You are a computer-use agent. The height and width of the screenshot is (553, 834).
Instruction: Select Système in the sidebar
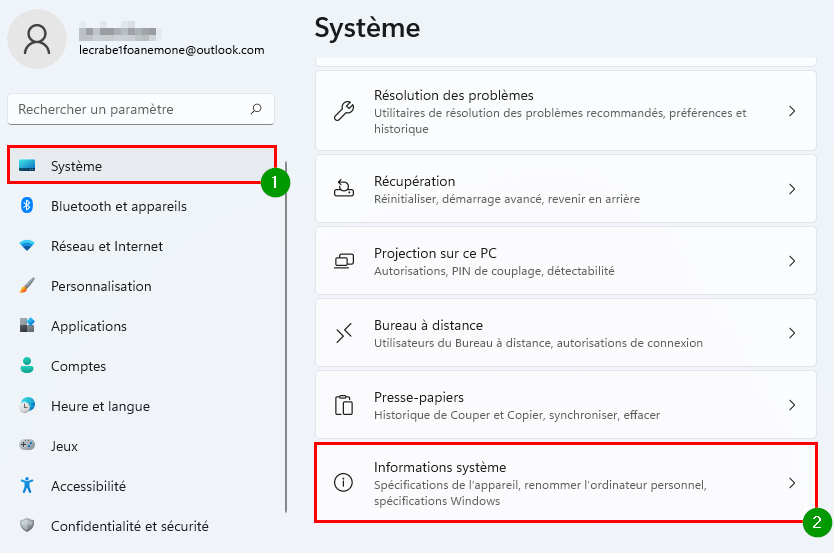tap(142, 166)
